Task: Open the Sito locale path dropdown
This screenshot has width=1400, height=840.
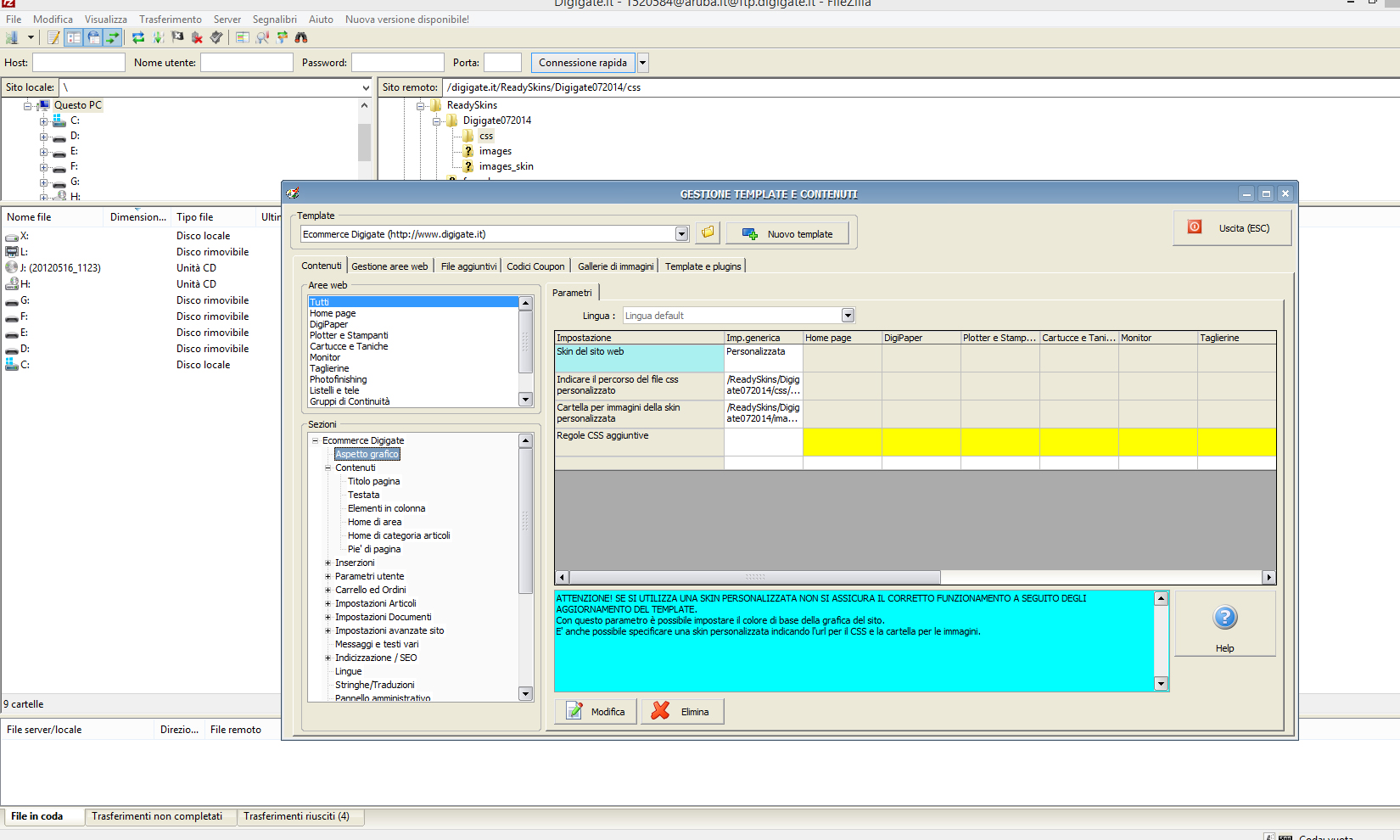Action: pos(366,87)
